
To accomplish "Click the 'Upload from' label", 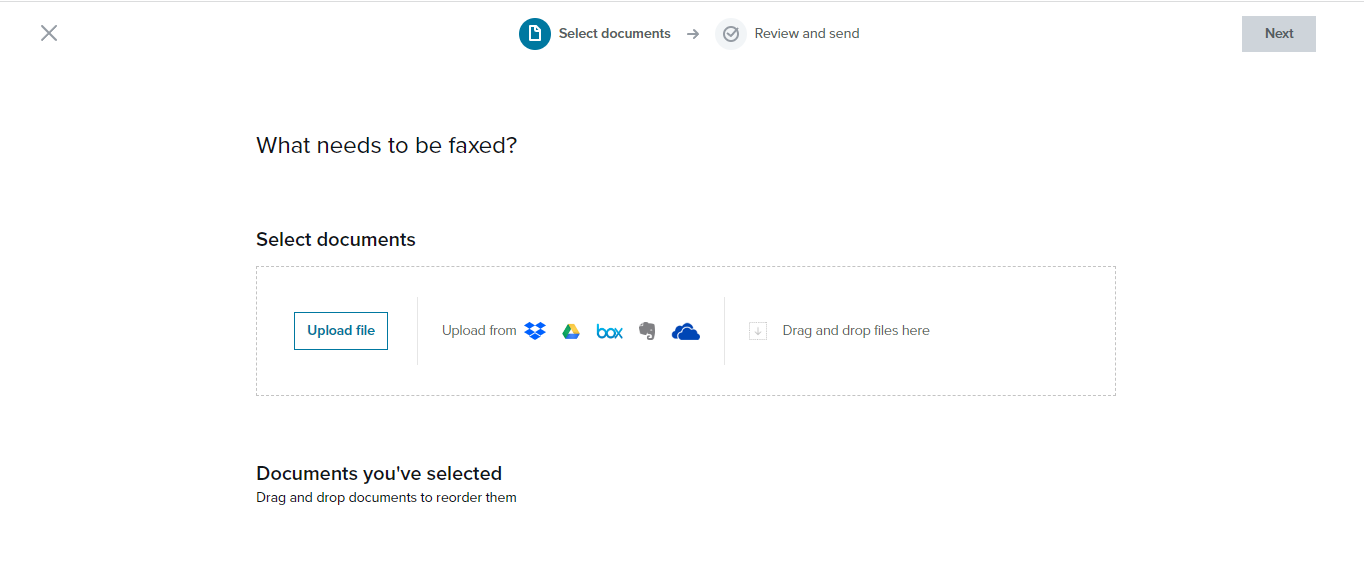I will pos(479,330).
